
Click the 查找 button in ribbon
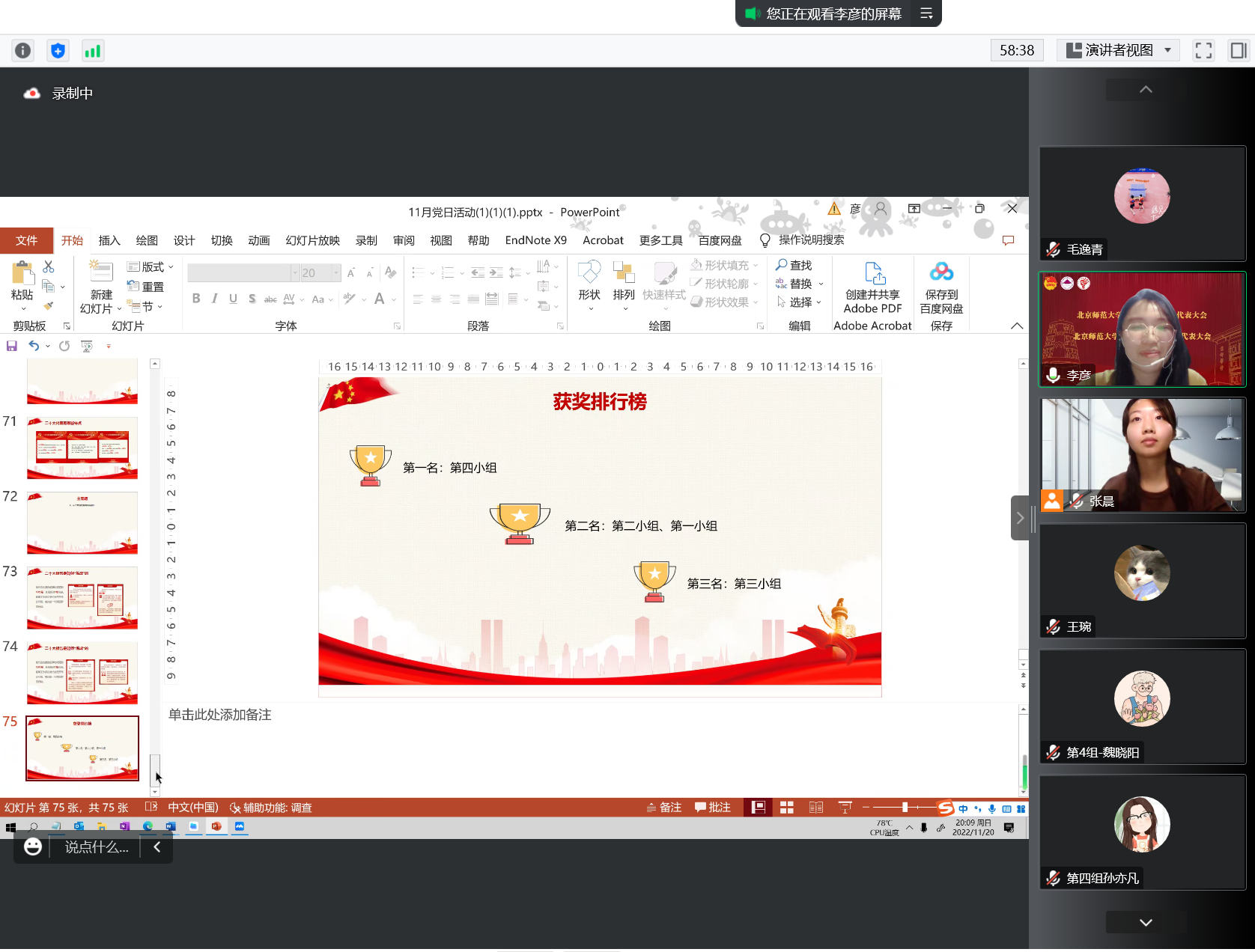coord(794,265)
